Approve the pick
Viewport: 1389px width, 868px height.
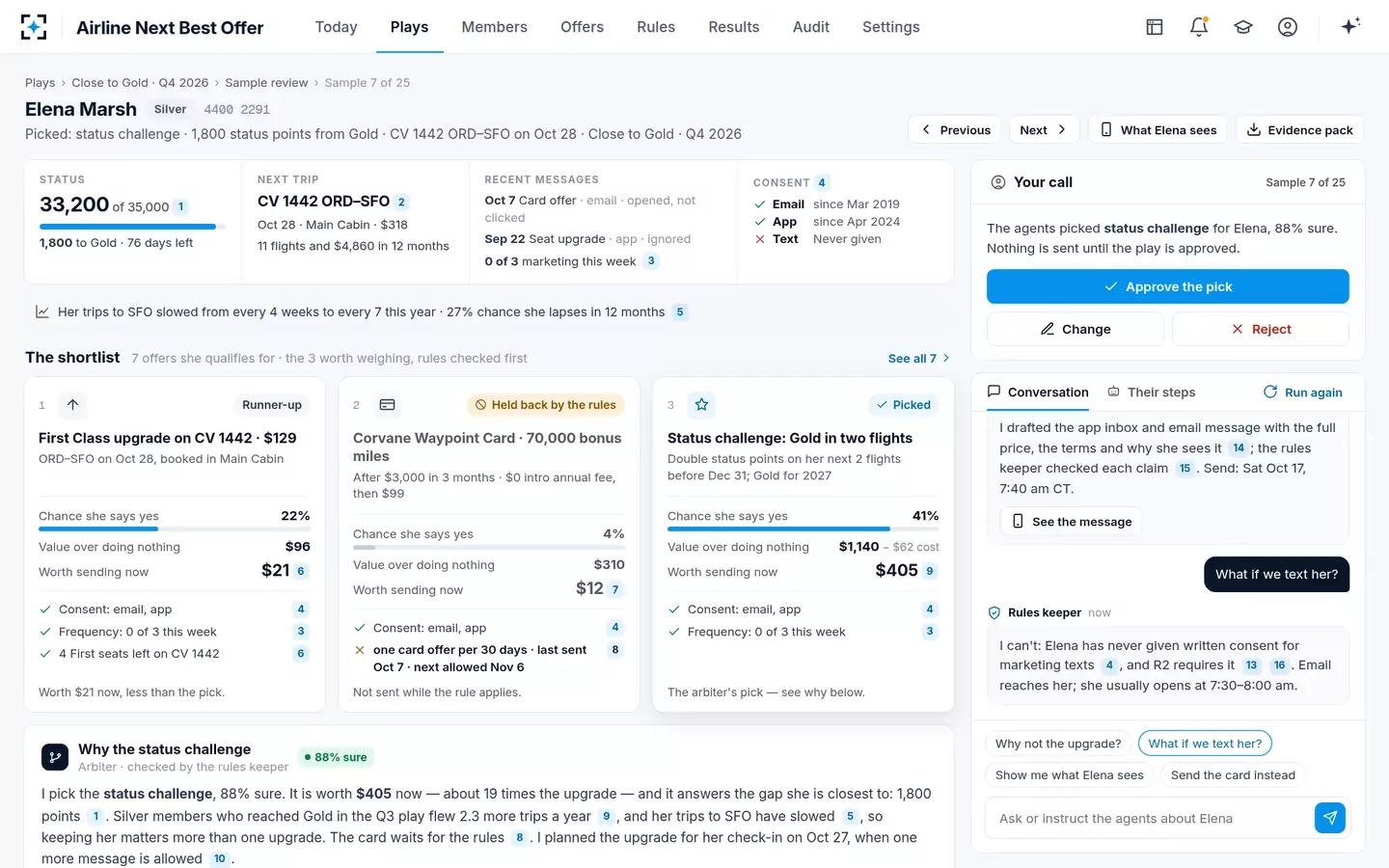coord(1167,286)
